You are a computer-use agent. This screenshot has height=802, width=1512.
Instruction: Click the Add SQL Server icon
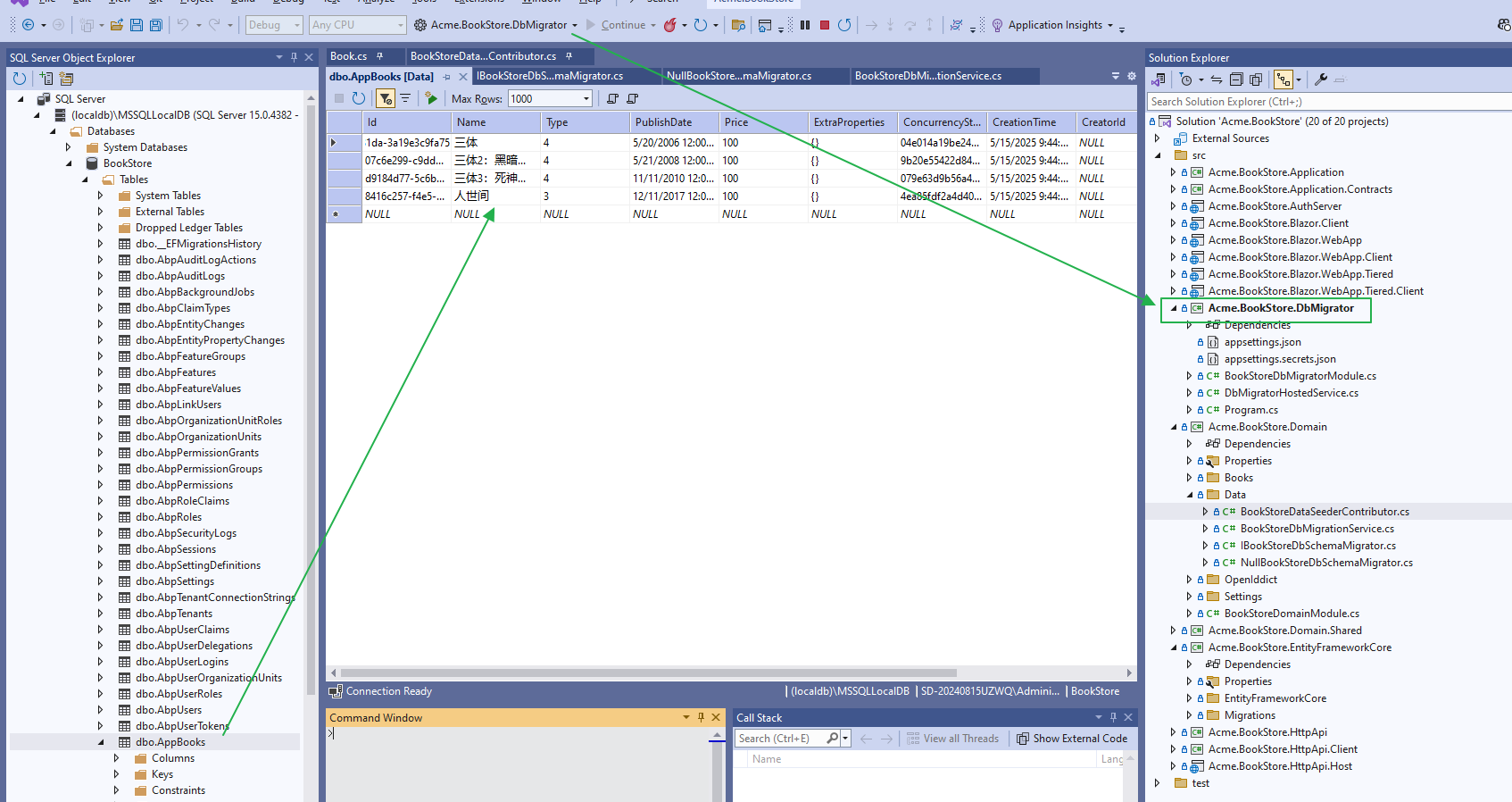coord(46,79)
